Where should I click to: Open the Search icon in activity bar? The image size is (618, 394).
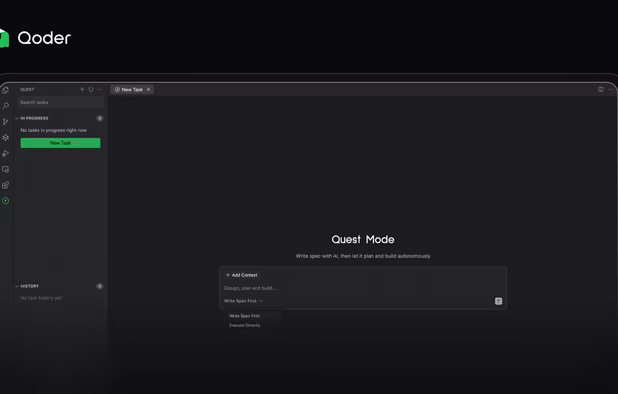[x=6, y=106]
